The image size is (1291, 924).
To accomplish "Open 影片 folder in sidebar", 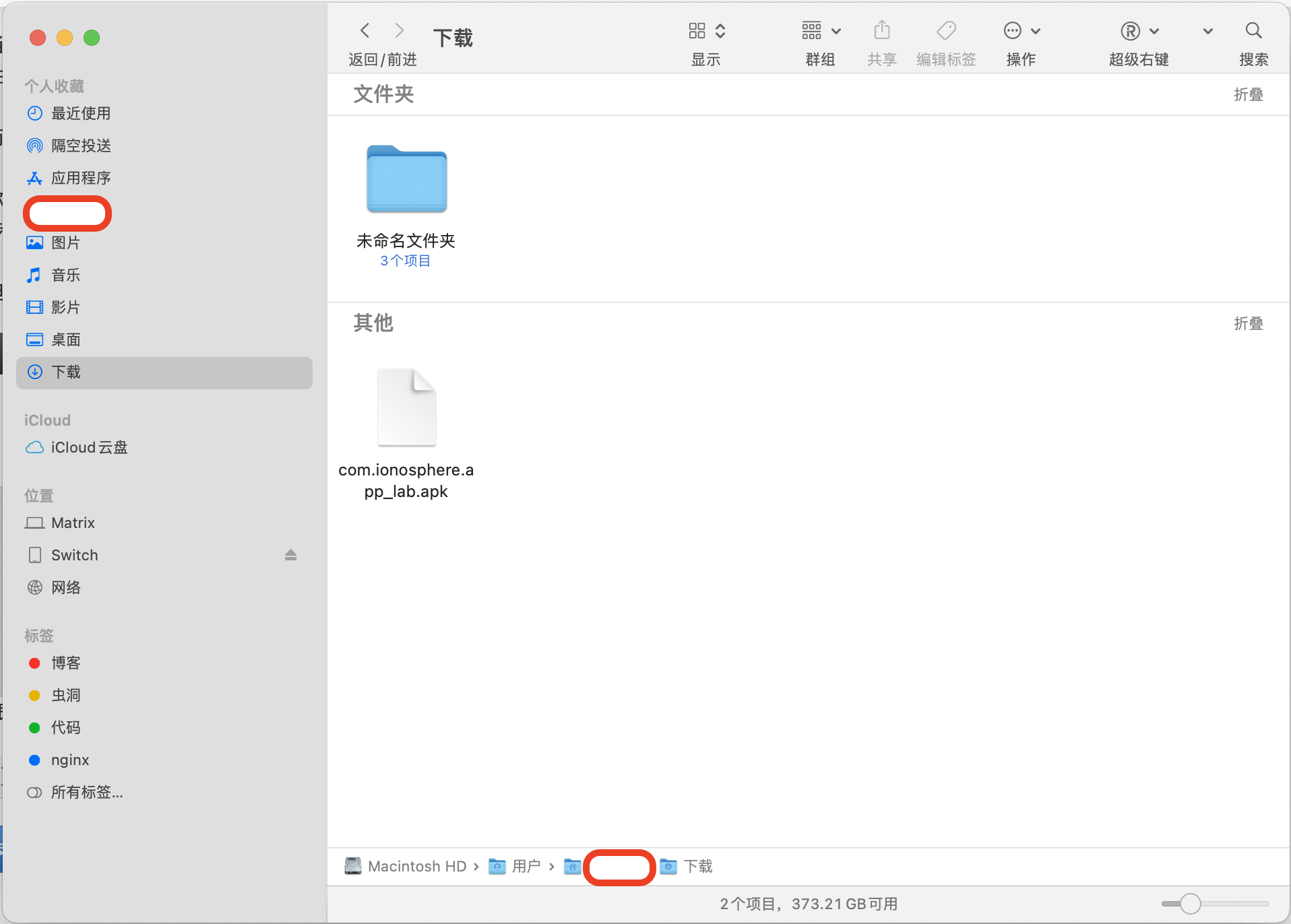I will coord(164,307).
